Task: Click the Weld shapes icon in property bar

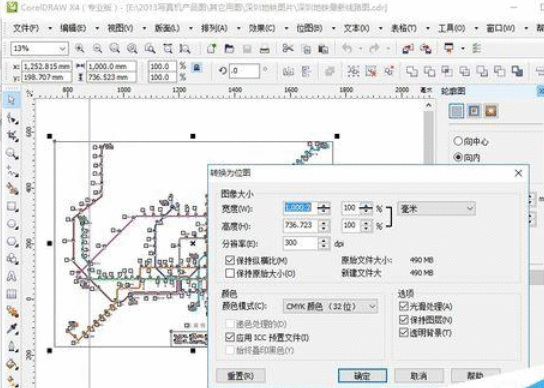Action: 412,71
